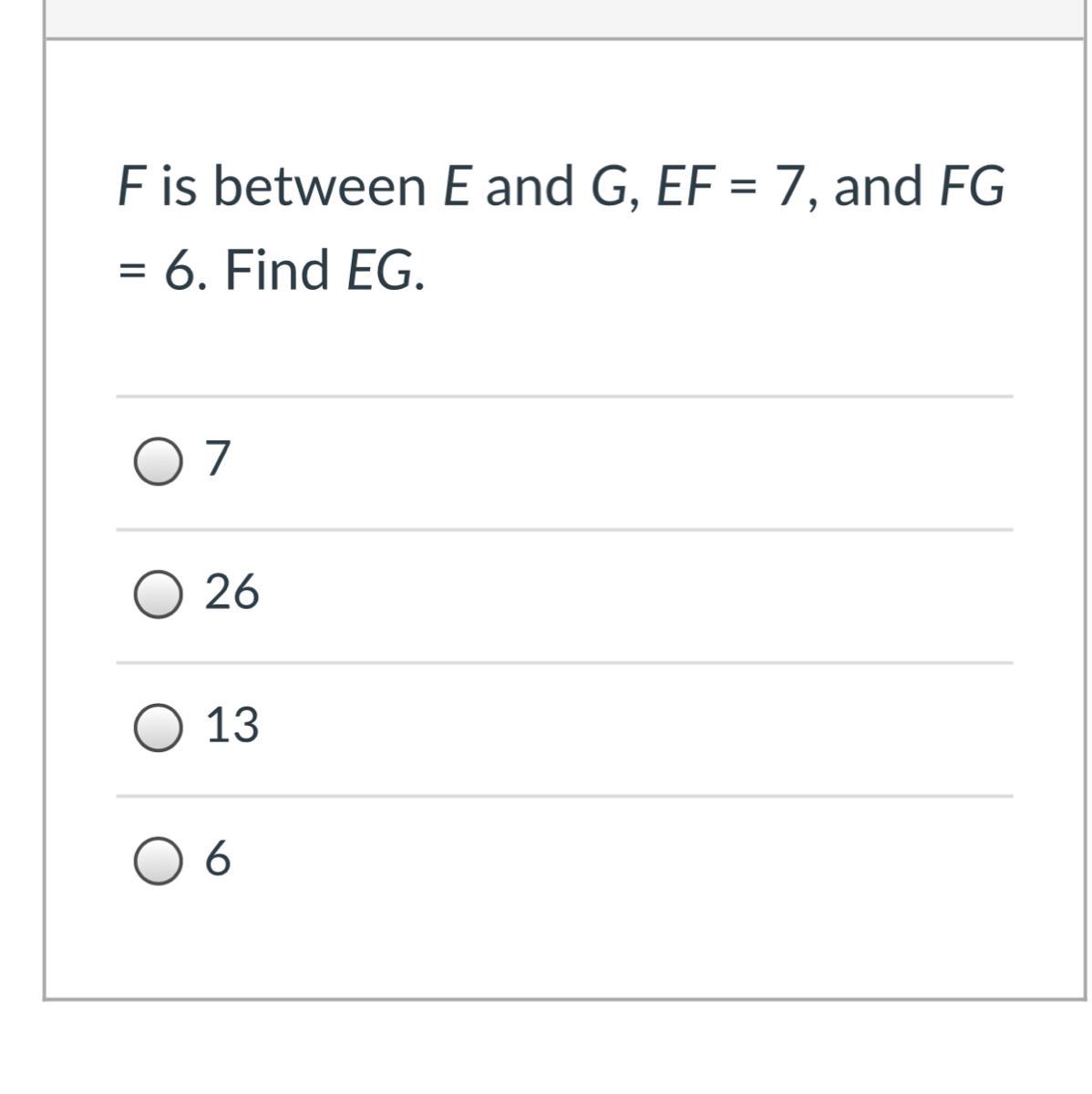Pick the radio button beside answer 6

(x=157, y=862)
